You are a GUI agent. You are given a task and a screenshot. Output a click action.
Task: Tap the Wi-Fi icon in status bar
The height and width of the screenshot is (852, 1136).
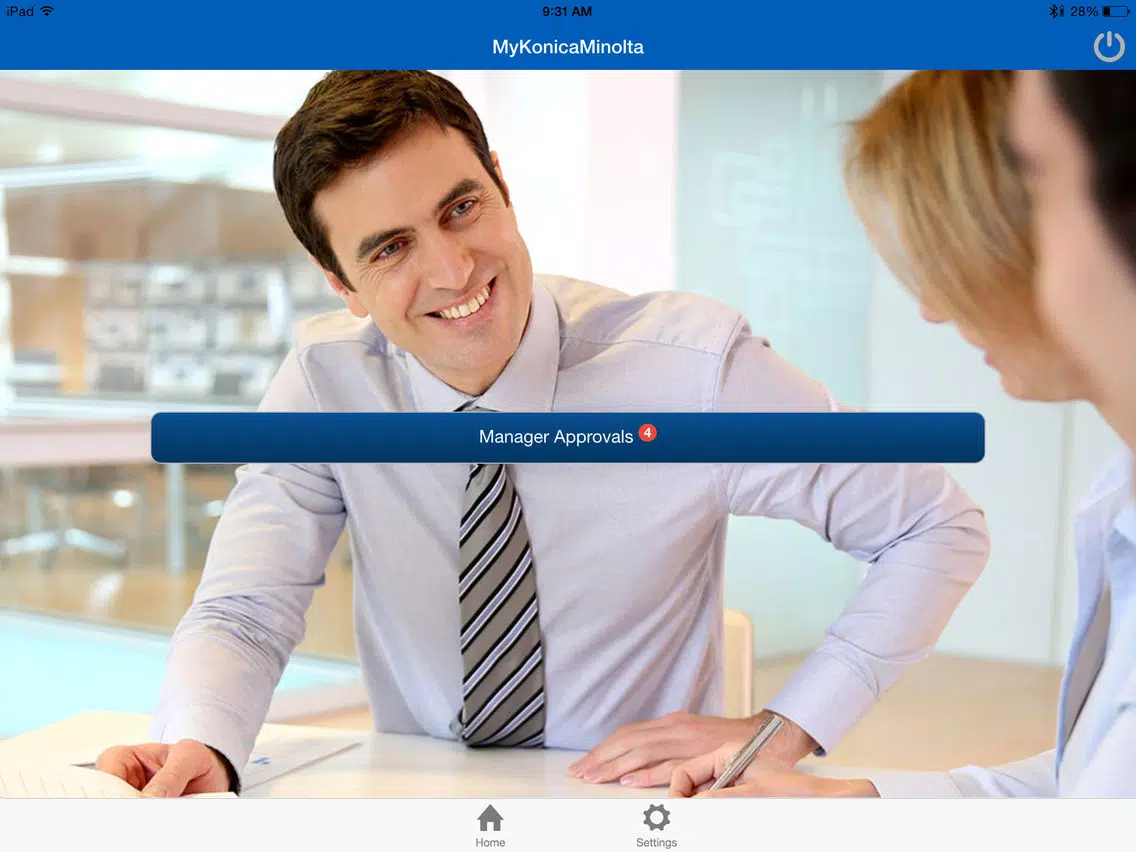pos(47,11)
